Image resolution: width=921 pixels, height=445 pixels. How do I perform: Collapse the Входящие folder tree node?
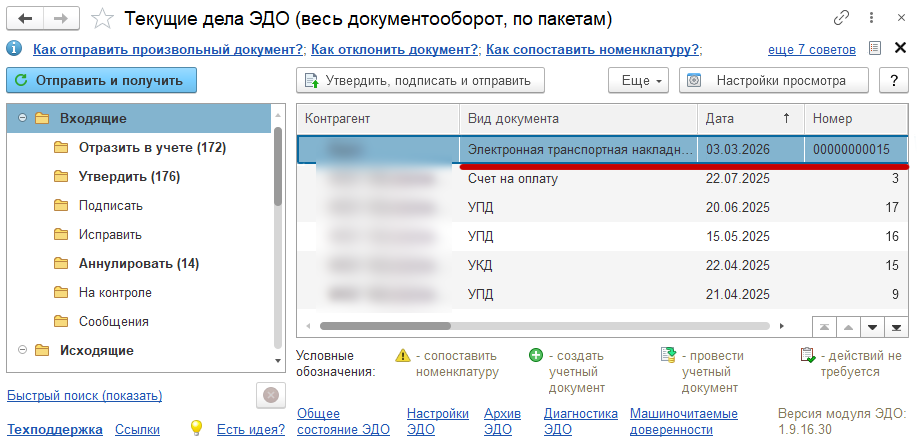(x=22, y=118)
